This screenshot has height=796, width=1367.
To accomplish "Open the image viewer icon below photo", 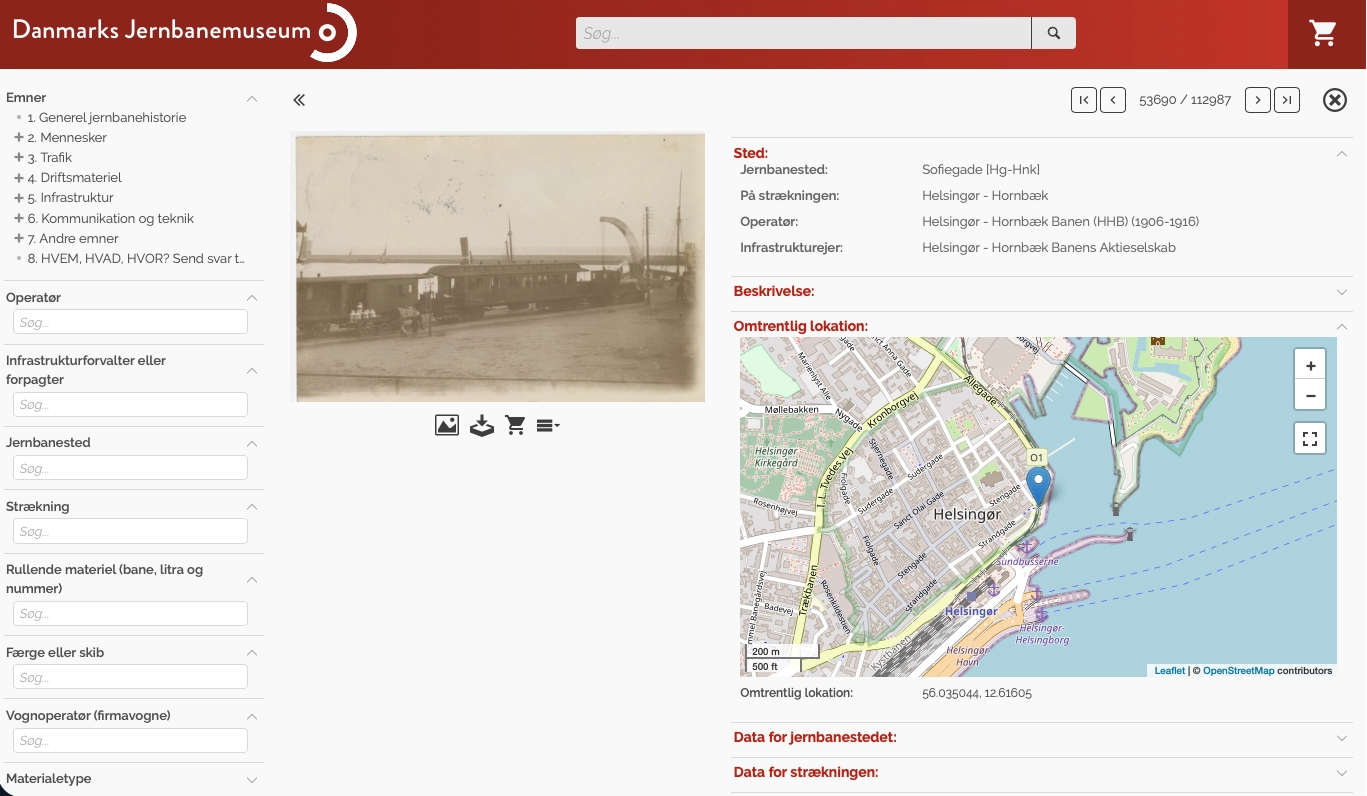I will [447, 425].
